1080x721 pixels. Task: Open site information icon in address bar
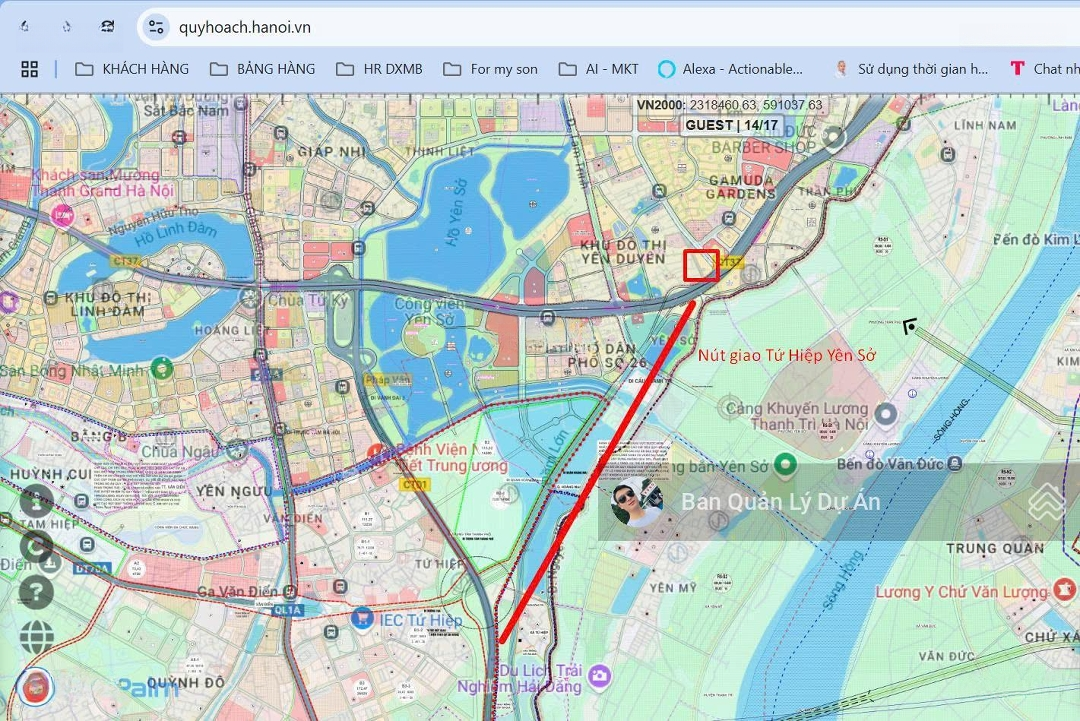pos(155,27)
